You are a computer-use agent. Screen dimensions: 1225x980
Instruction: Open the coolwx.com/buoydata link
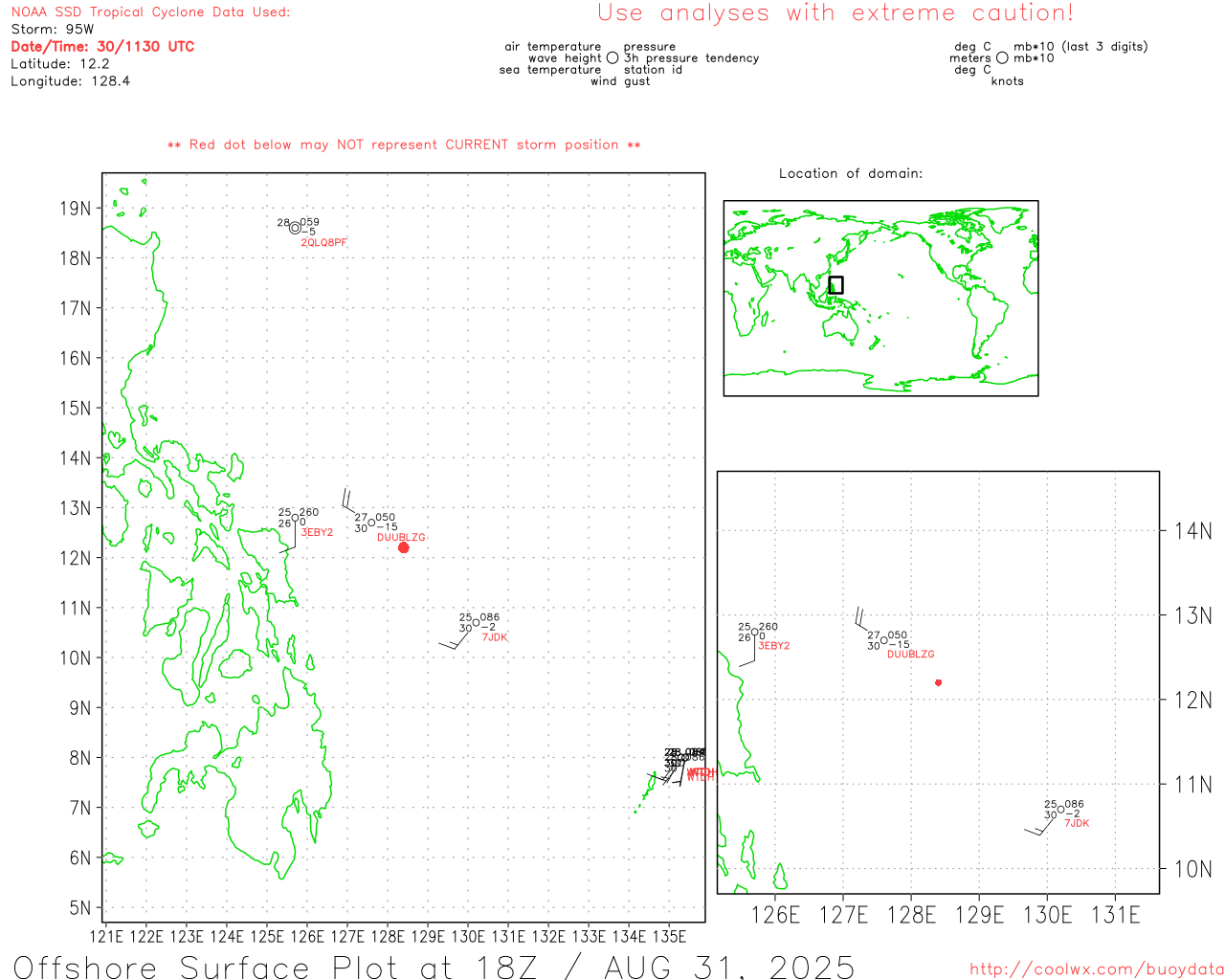(1097, 969)
